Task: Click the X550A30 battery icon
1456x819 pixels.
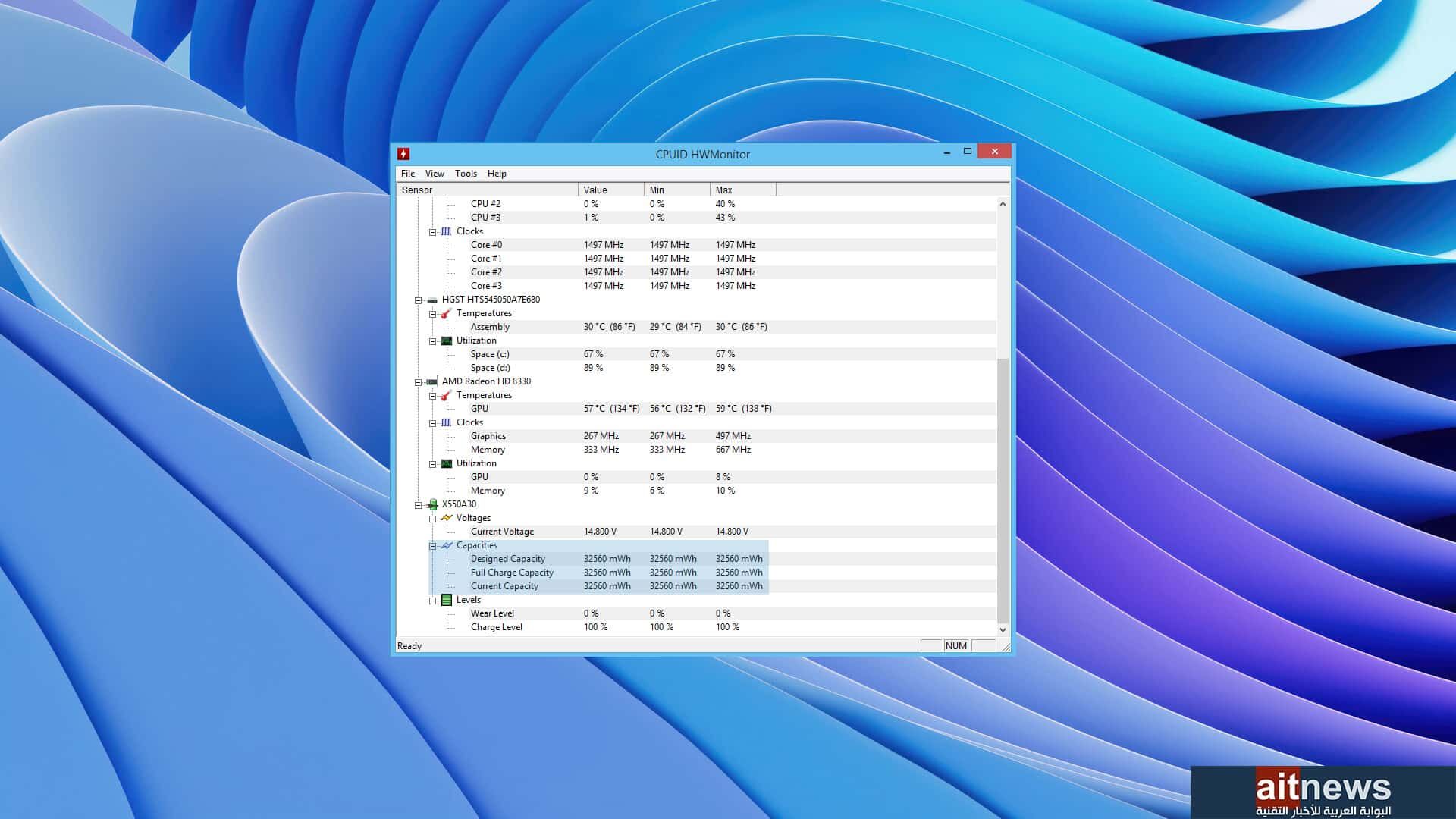Action: pyautogui.click(x=432, y=504)
